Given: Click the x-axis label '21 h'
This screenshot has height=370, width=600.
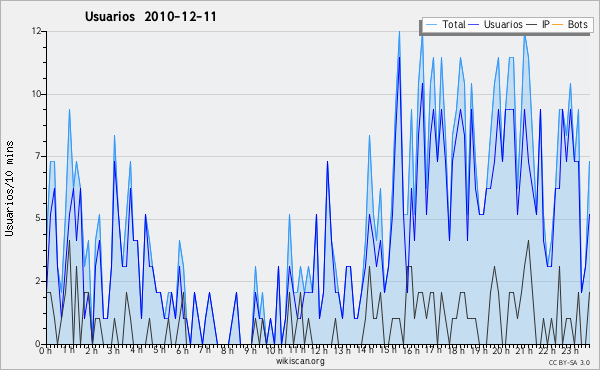Looking at the screenshot, I should click(x=523, y=350).
